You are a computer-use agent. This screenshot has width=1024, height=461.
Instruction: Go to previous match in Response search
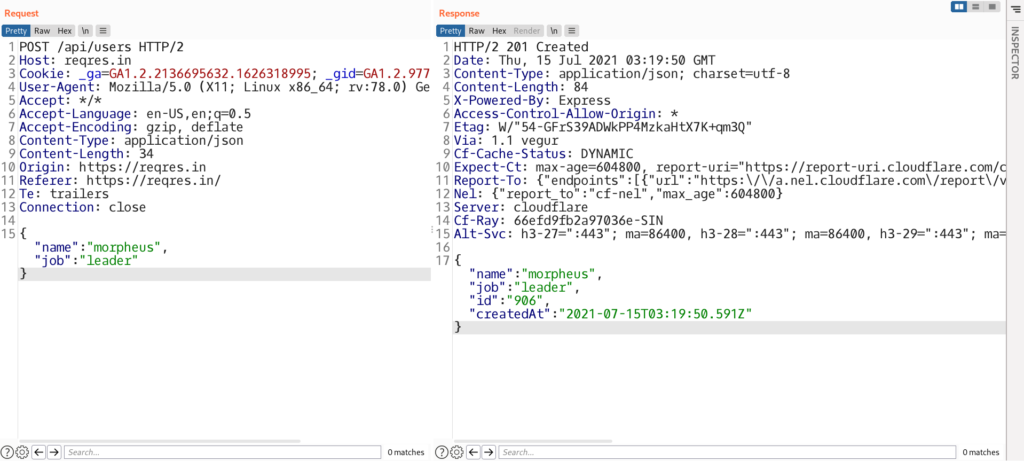click(x=474, y=452)
